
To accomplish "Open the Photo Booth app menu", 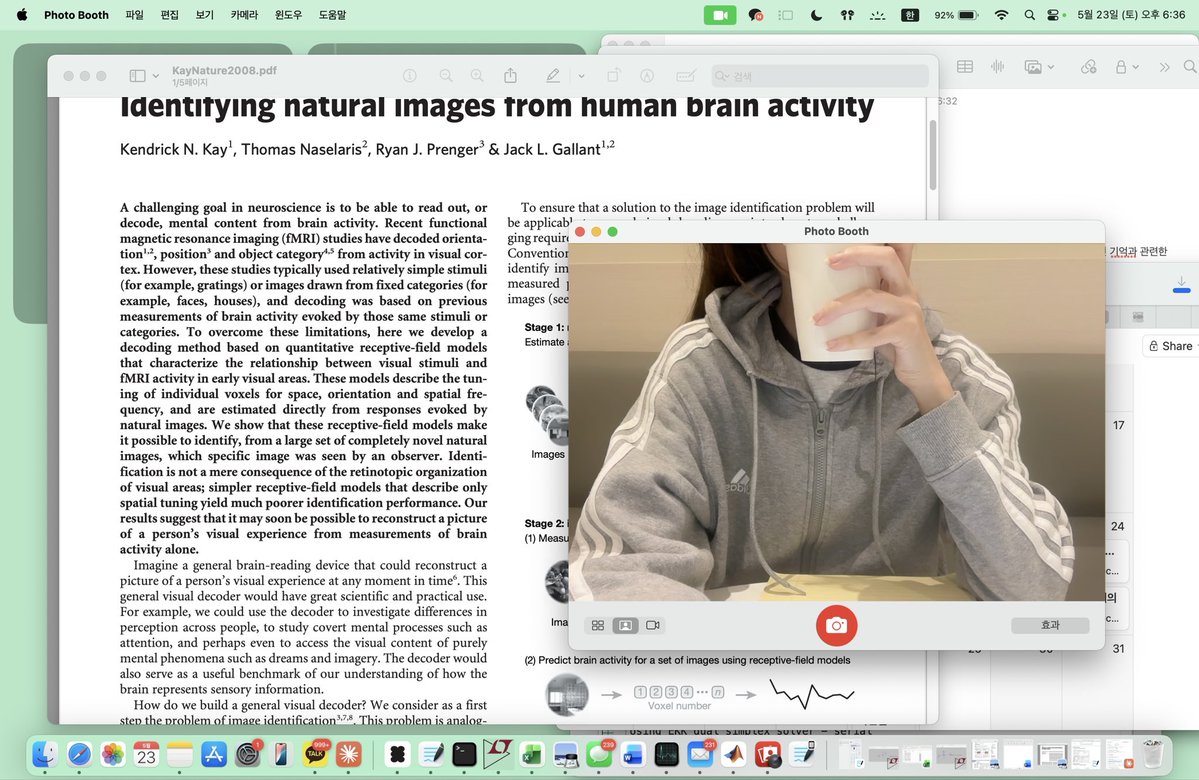I will pyautogui.click(x=76, y=15).
